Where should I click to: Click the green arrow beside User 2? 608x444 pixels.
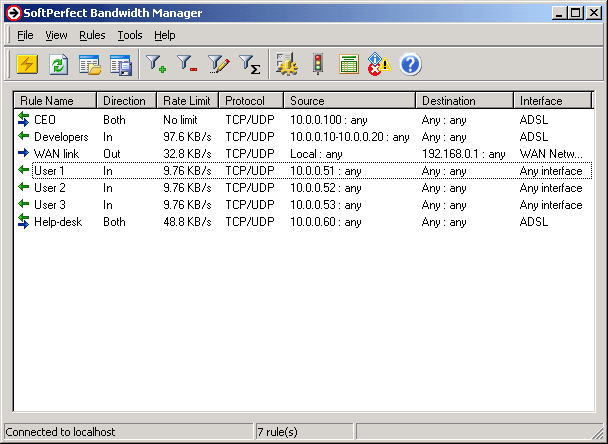(24, 187)
